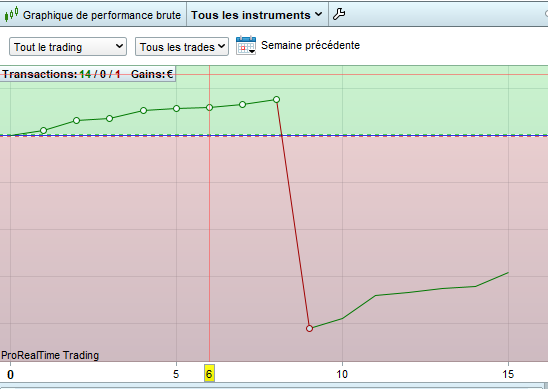
Task: Click the Transactions summary label
Action: pos(62,74)
